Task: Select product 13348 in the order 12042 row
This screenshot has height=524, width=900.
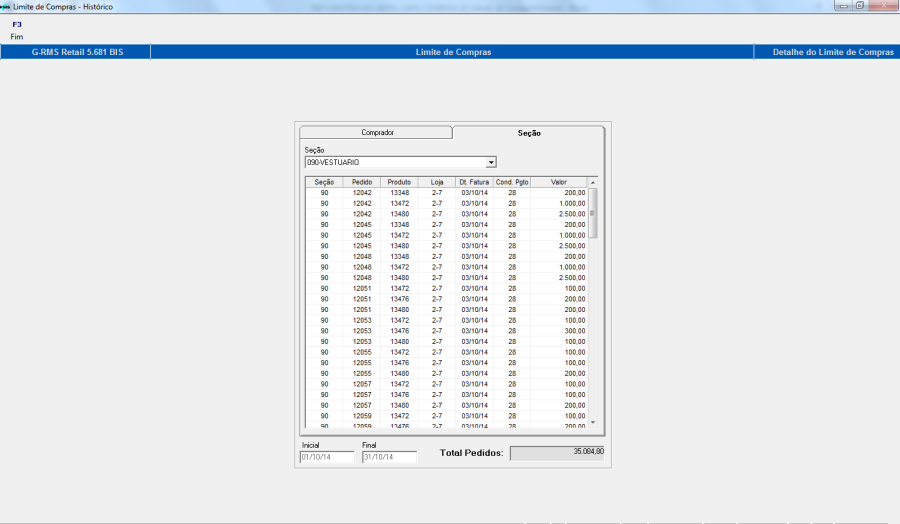Action: tap(399, 193)
